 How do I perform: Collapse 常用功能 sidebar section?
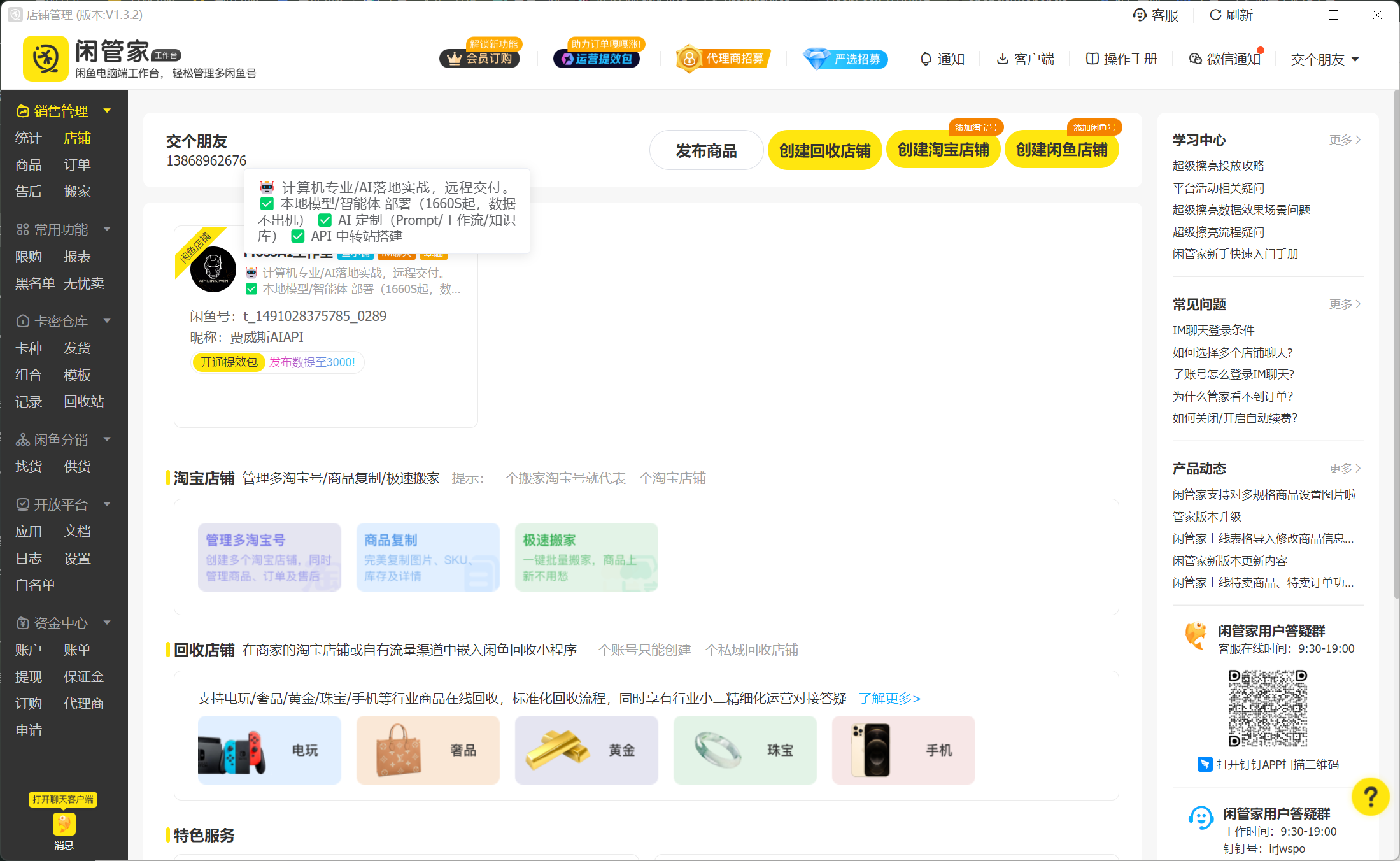(107, 229)
